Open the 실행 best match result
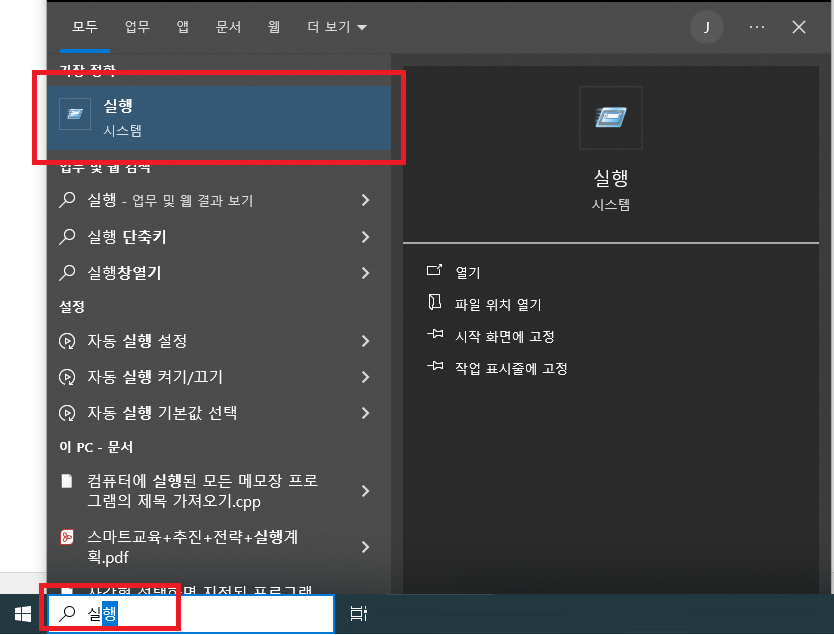Viewport: 834px width, 635px height. click(x=219, y=118)
